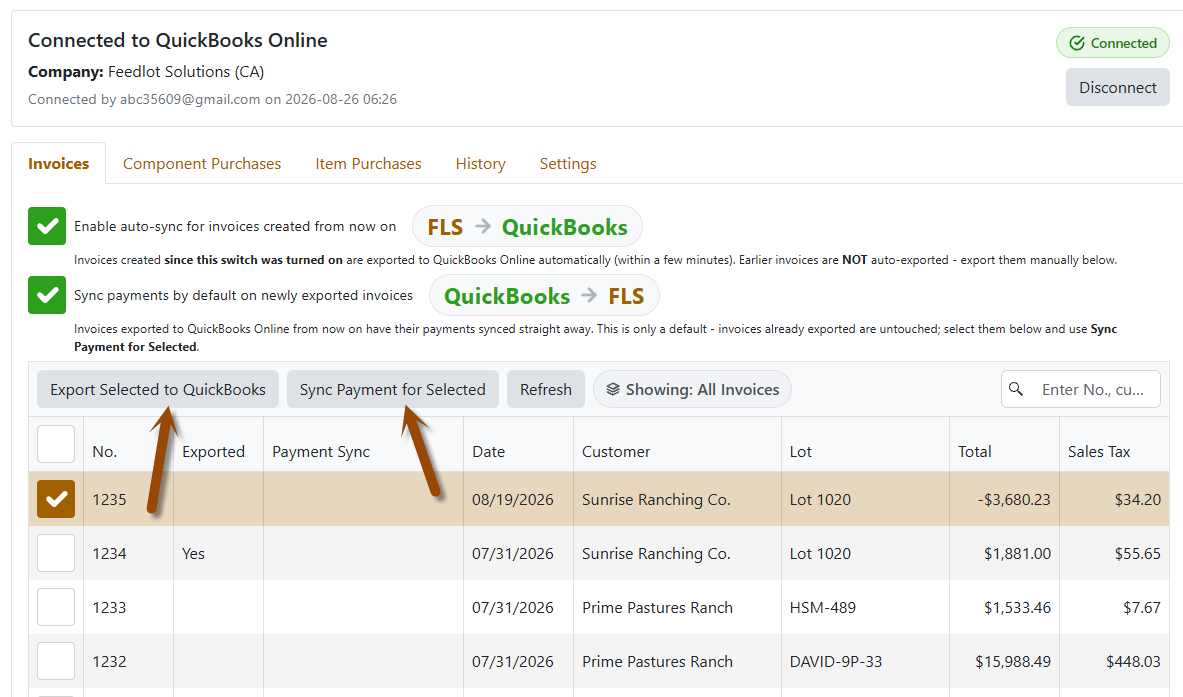Click invoice number 1232

pos(109,661)
